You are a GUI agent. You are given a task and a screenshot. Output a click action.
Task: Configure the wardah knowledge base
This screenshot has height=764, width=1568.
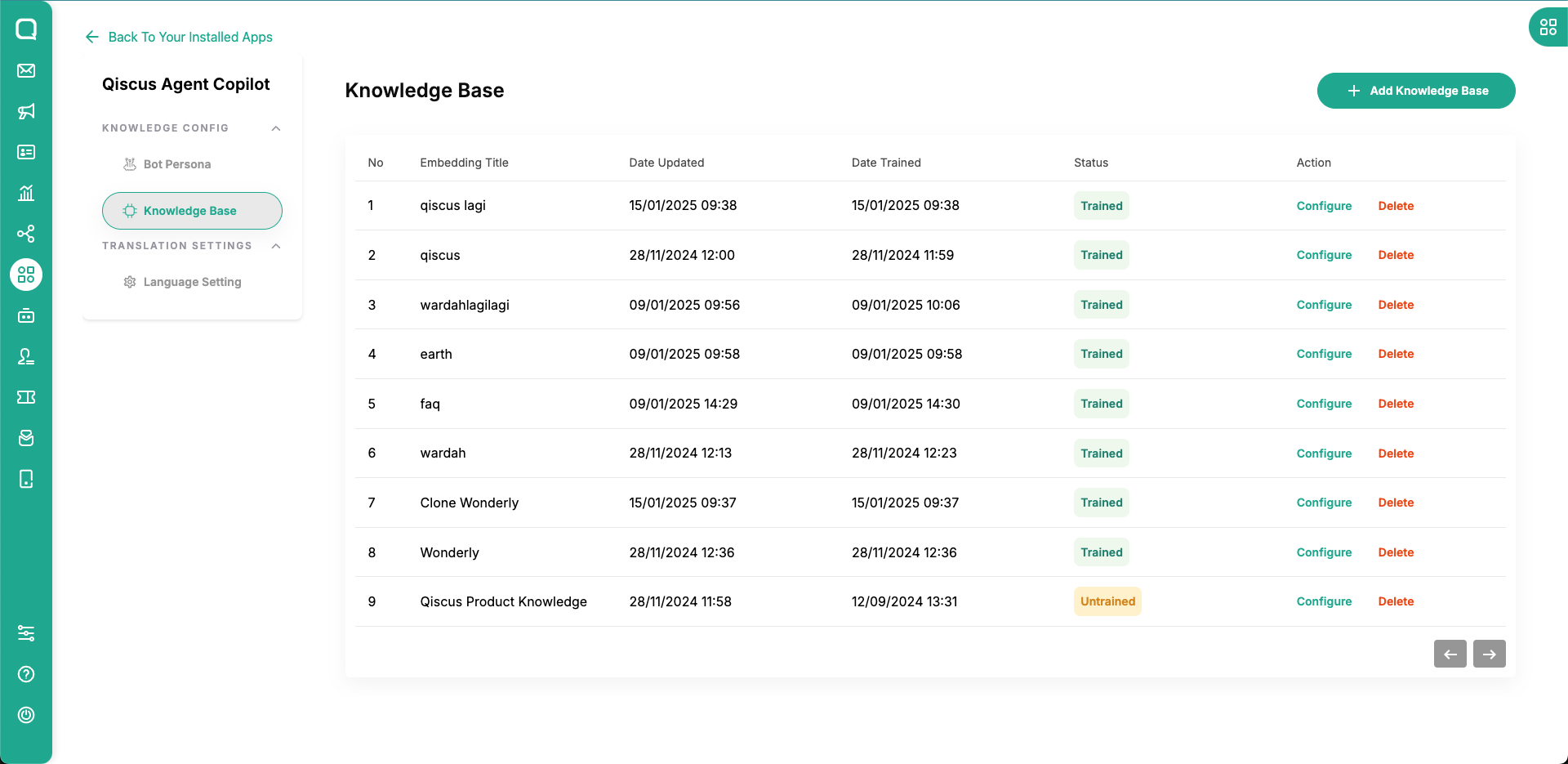tap(1324, 453)
